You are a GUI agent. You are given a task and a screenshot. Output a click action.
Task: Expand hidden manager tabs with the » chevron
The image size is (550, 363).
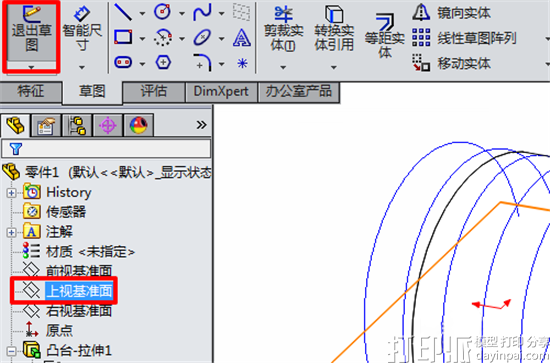pos(201,125)
